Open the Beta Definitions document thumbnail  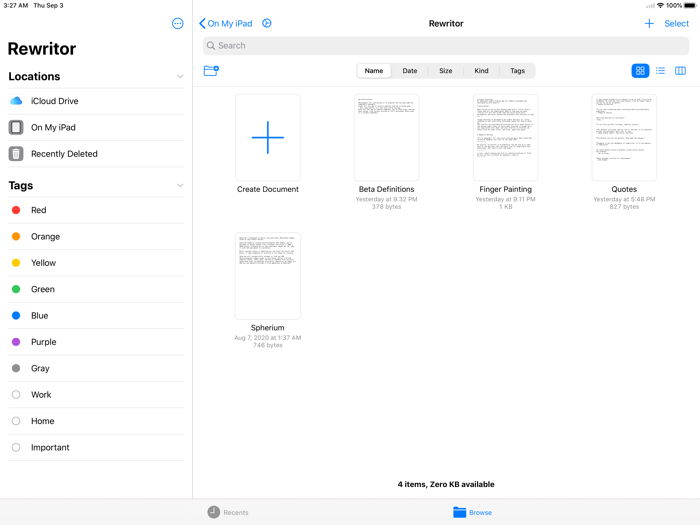click(x=387, y=138)
